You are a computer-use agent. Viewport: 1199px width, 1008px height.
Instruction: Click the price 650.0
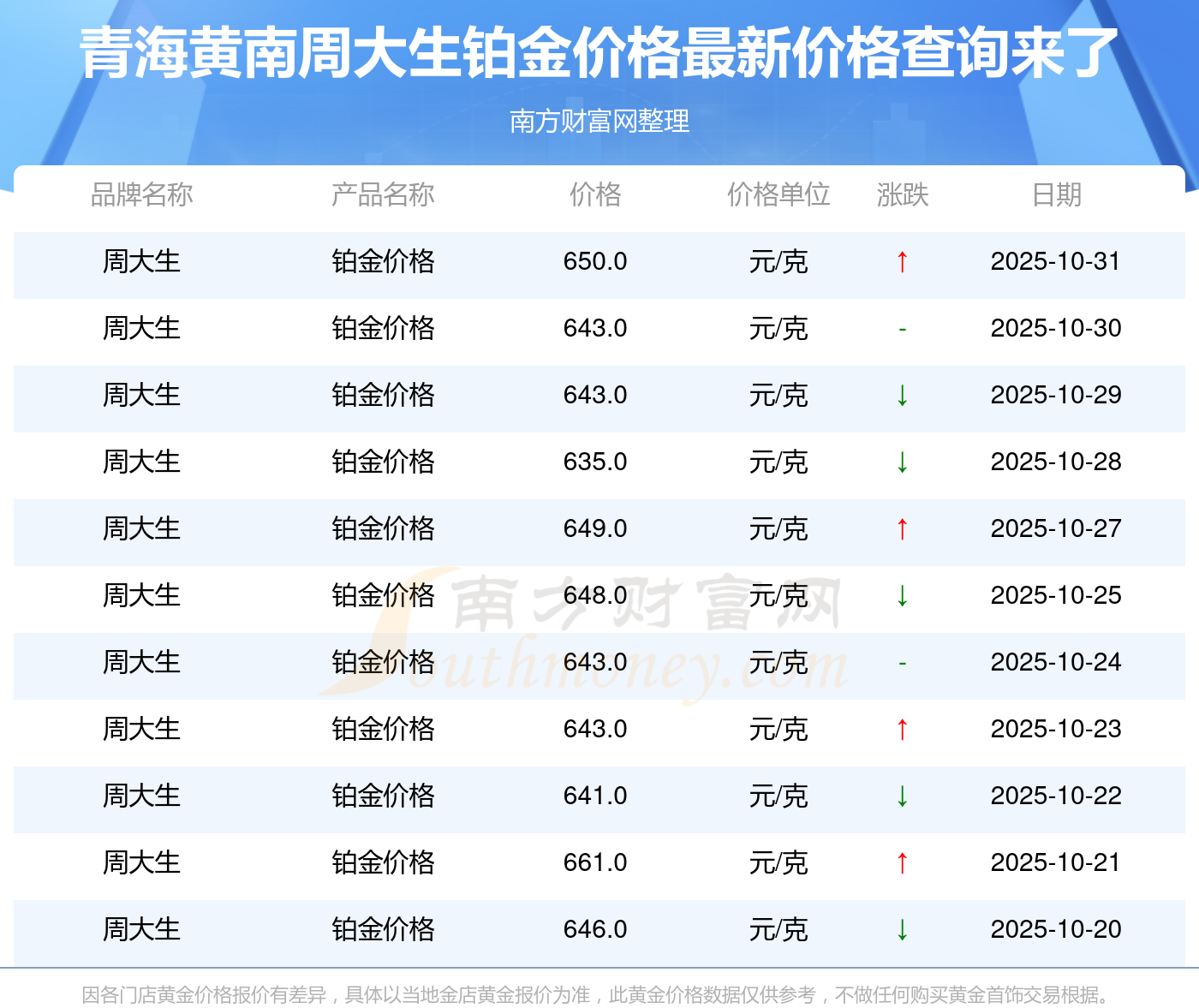[595, 261]
